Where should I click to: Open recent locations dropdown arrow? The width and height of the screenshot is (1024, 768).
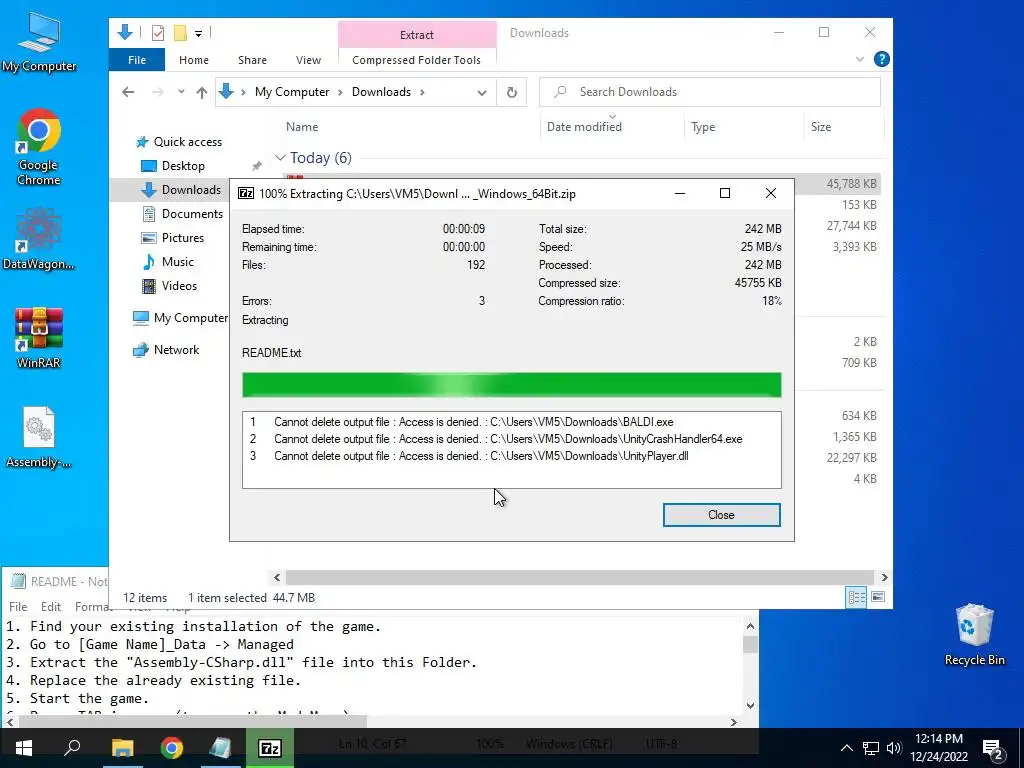181,92
